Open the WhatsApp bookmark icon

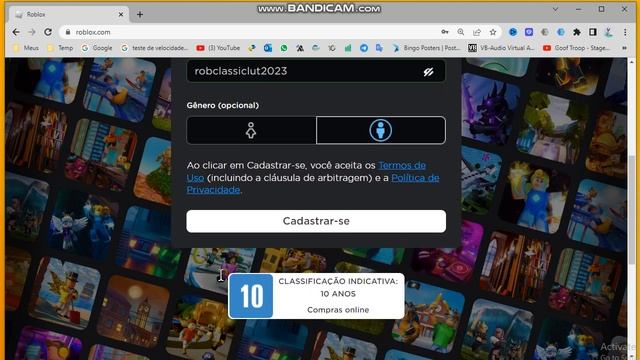284,48
